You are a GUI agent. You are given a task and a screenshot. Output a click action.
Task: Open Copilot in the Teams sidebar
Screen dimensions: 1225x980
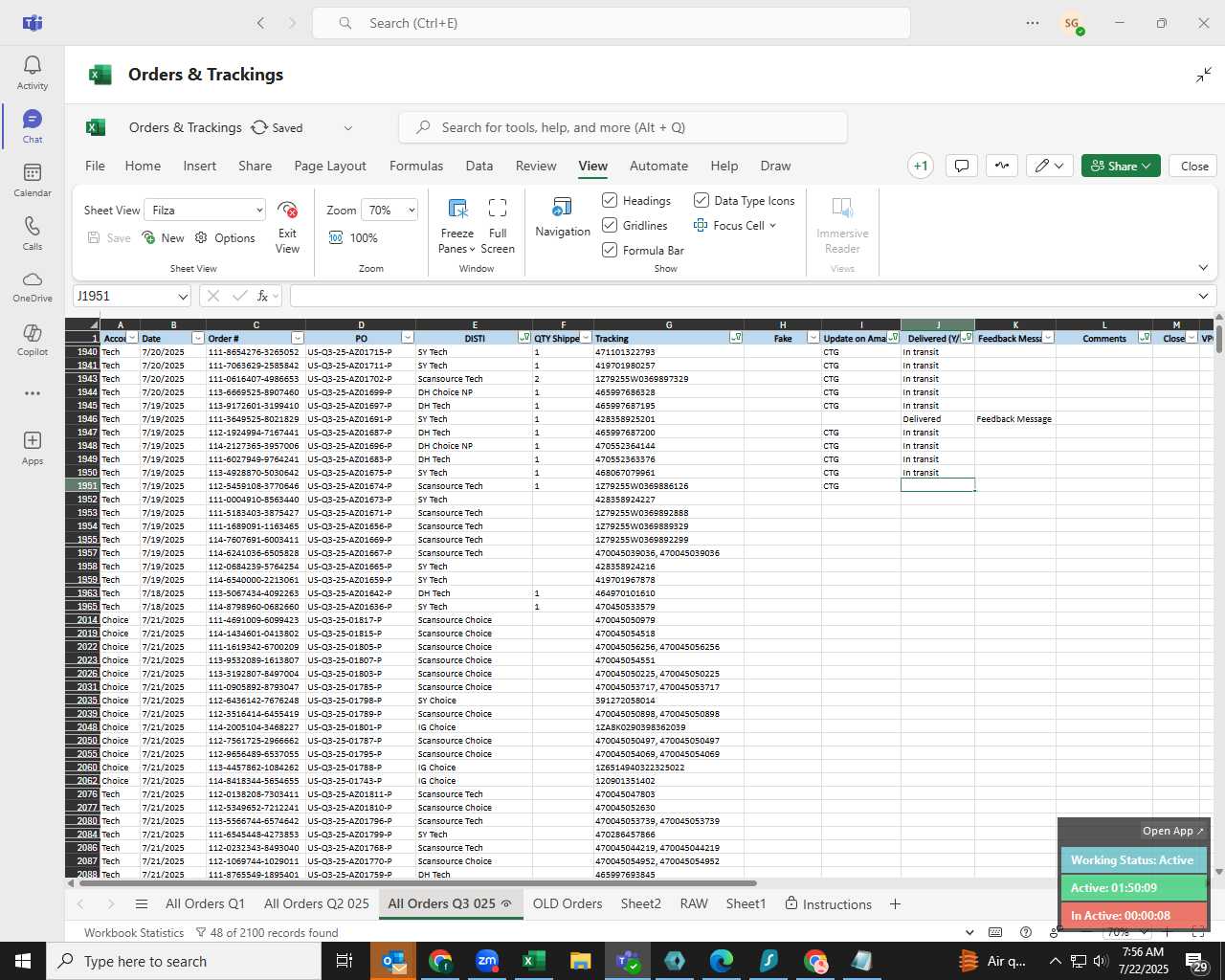[x=33, y=340]
